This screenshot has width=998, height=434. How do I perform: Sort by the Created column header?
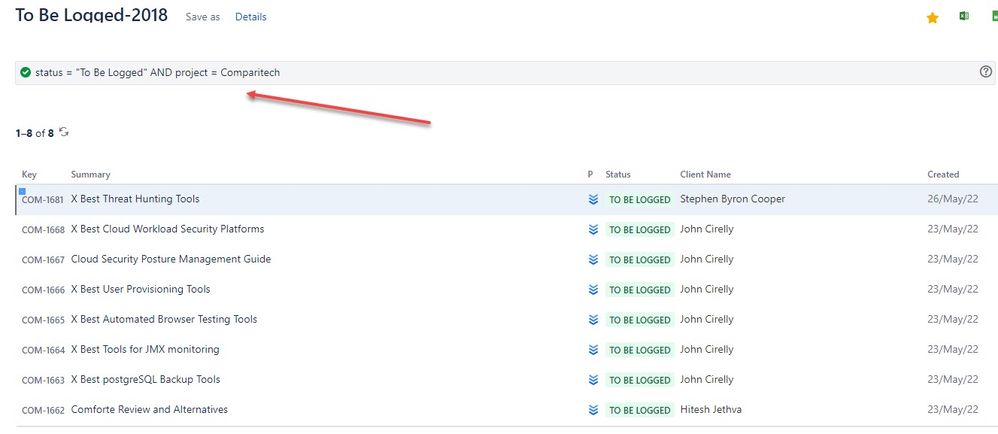(x=943, y=174)
